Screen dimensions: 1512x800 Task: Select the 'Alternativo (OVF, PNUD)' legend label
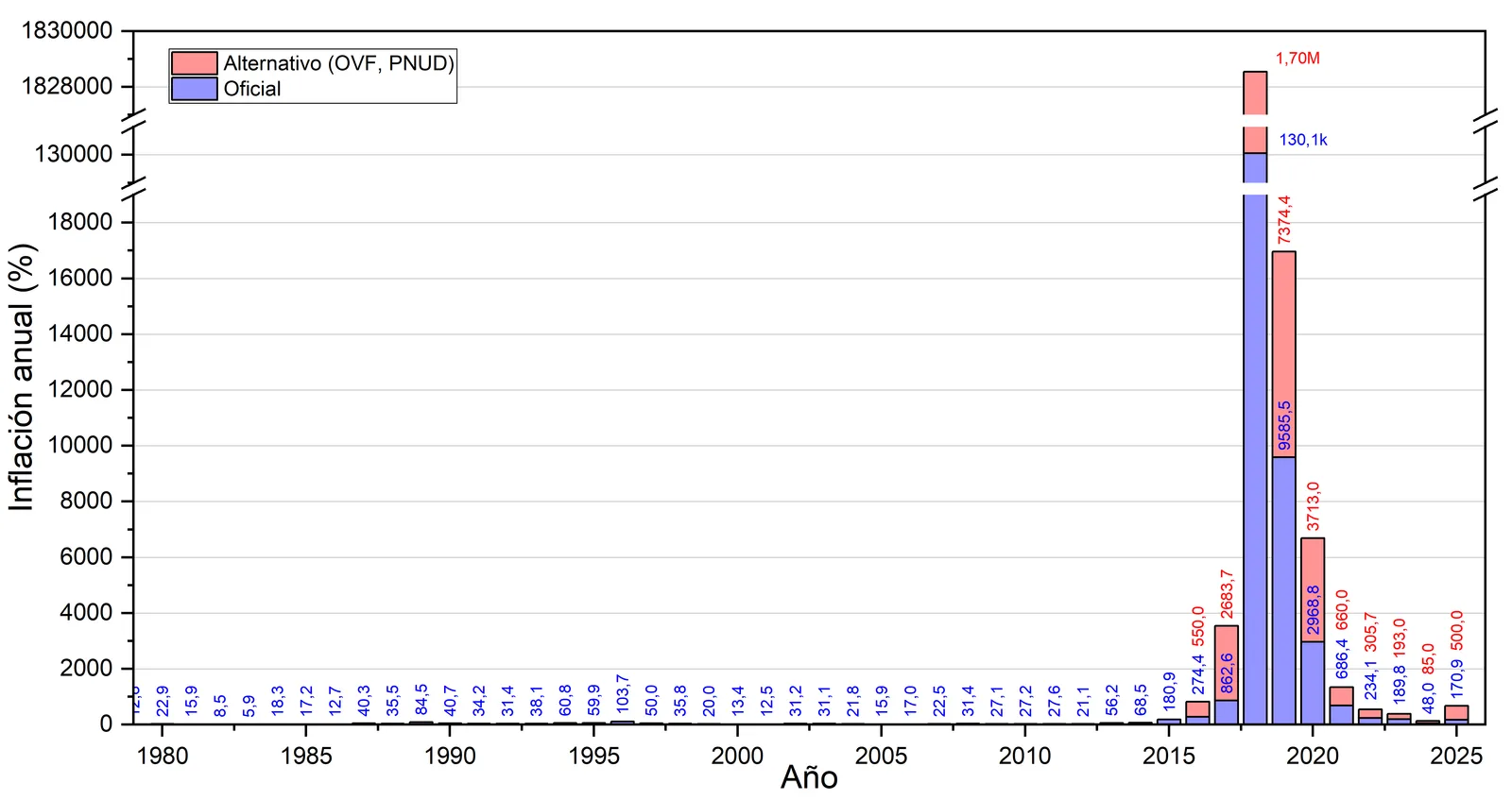click(x=338, y=63)
